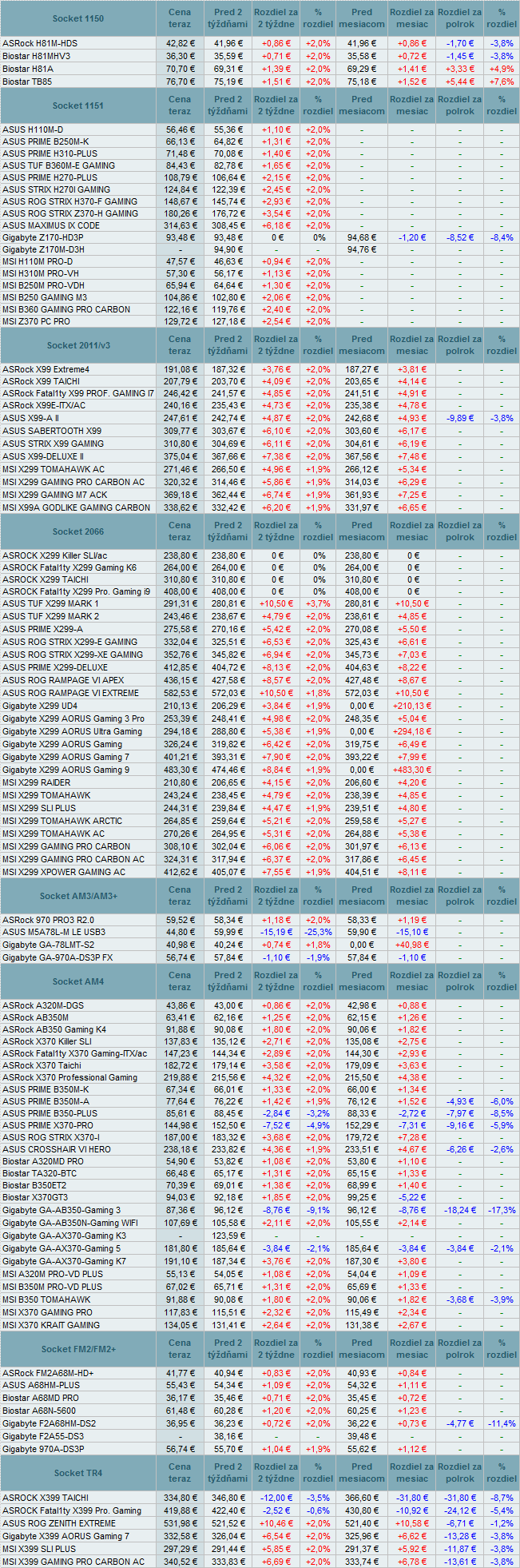Click Cena teraz header in Socket 1150 section

pos(180,18)
